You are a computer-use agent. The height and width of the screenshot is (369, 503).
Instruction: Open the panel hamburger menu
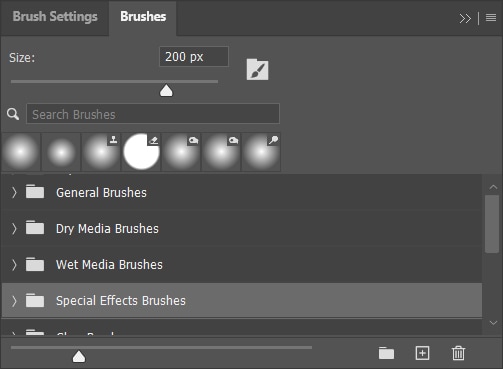click(491, 18)
